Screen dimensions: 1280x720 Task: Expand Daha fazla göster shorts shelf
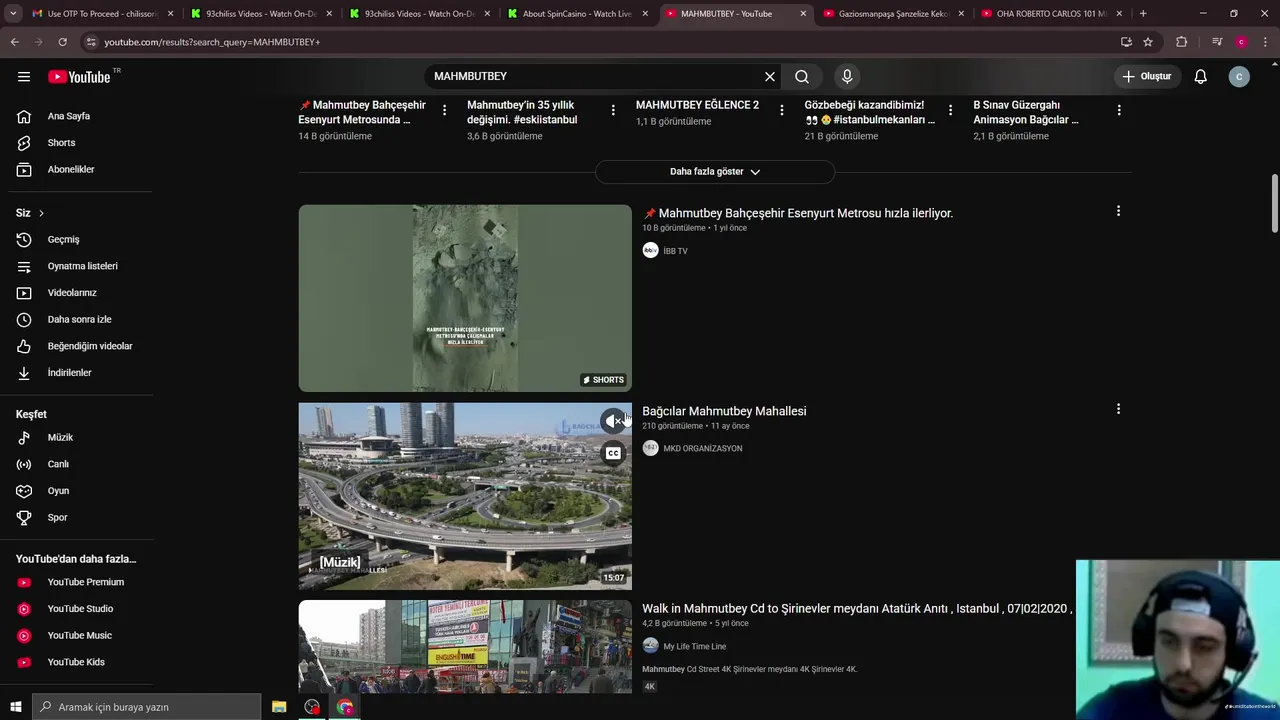(x=715, y=172)
